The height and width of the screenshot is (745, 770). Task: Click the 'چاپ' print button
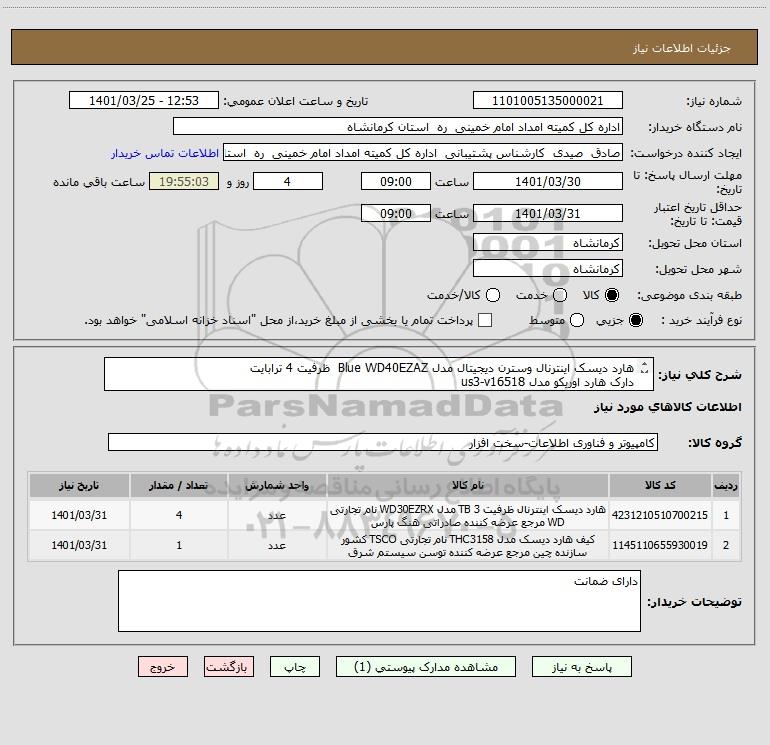coord(295,666)
